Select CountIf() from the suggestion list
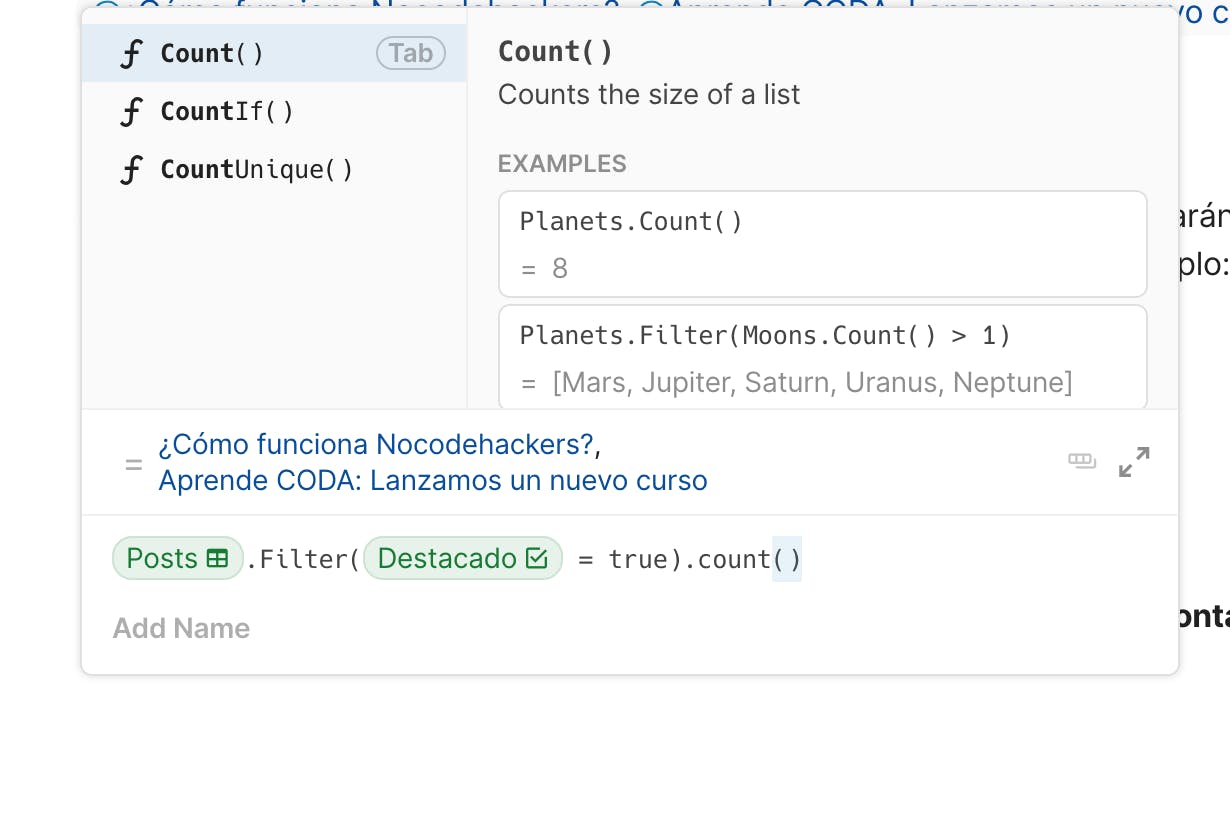Screen dimensions: 1230x824 pos(227,111)
